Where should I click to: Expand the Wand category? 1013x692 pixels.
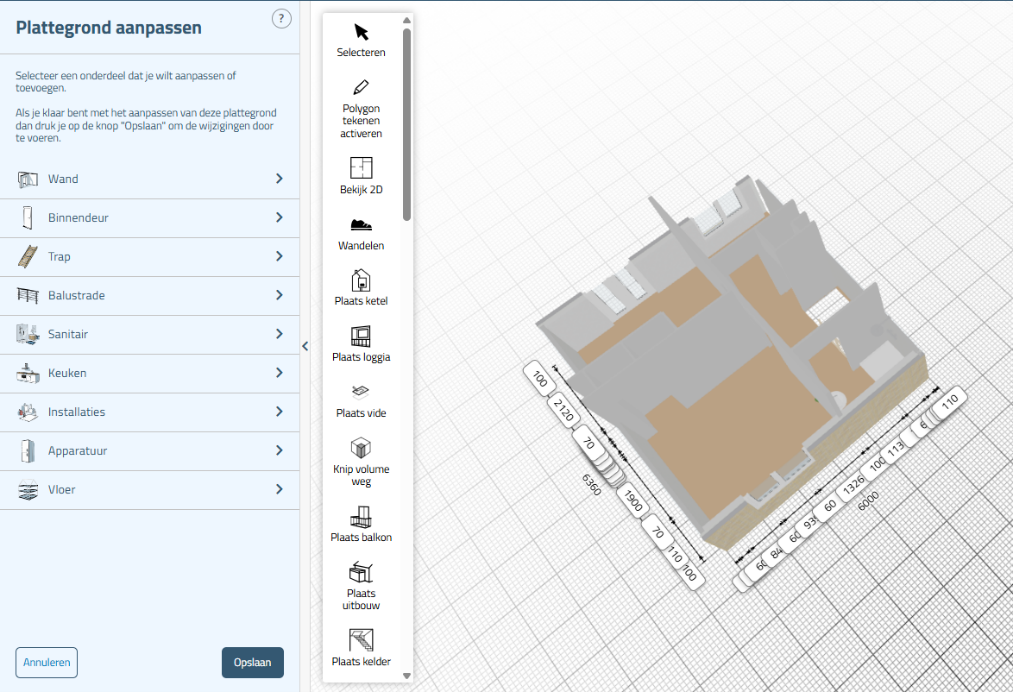[150, 179]
